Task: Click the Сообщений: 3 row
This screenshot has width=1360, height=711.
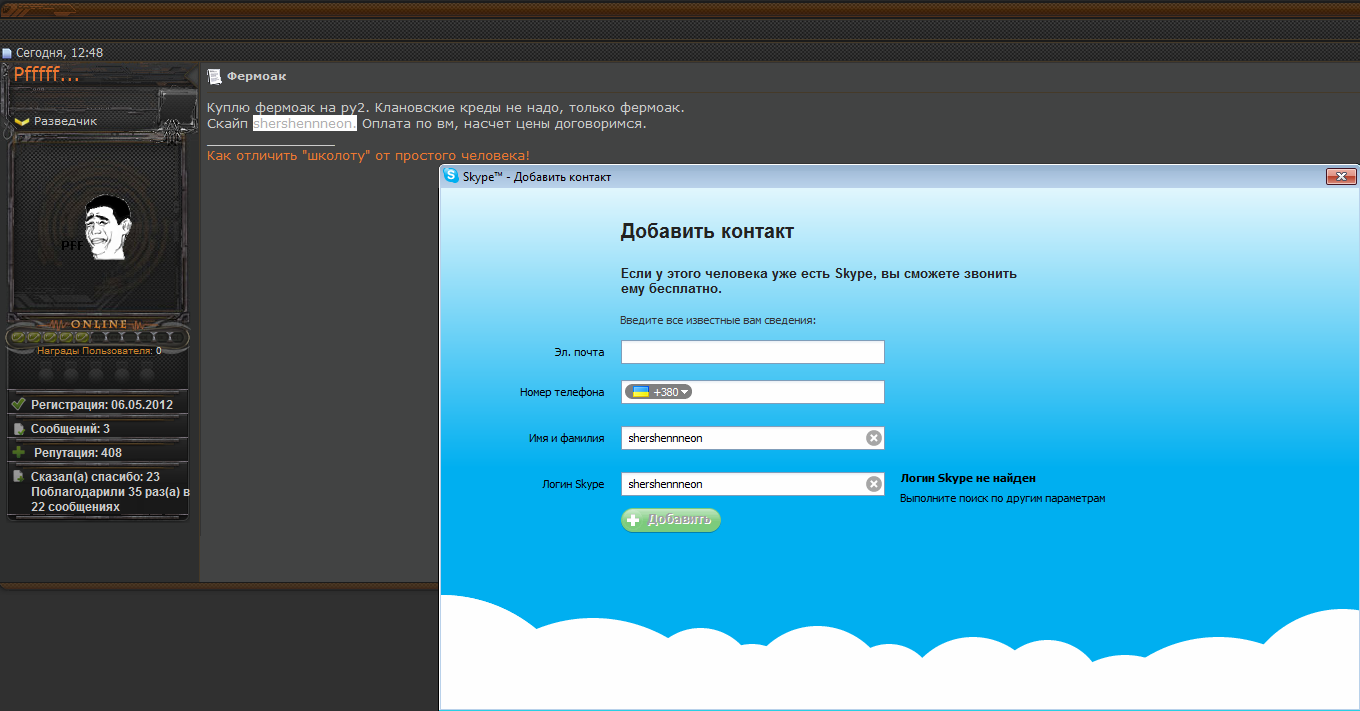Action: [x=98, y=428]
